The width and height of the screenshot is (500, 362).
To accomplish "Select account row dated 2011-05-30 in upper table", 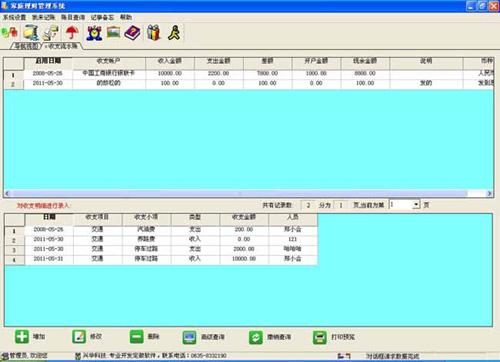I will 248,83.
